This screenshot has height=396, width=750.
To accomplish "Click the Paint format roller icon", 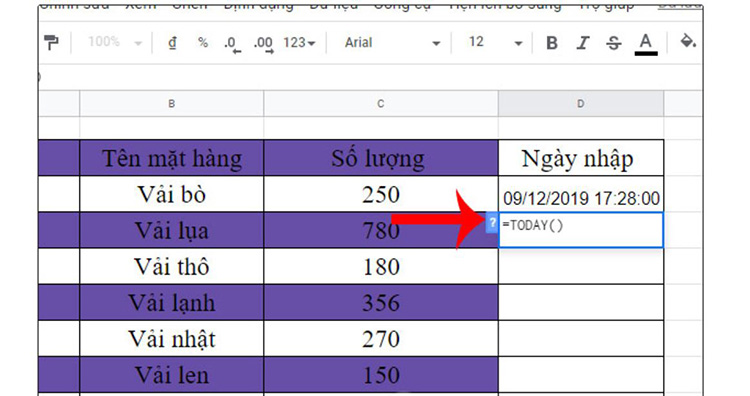I will [51, 43].
